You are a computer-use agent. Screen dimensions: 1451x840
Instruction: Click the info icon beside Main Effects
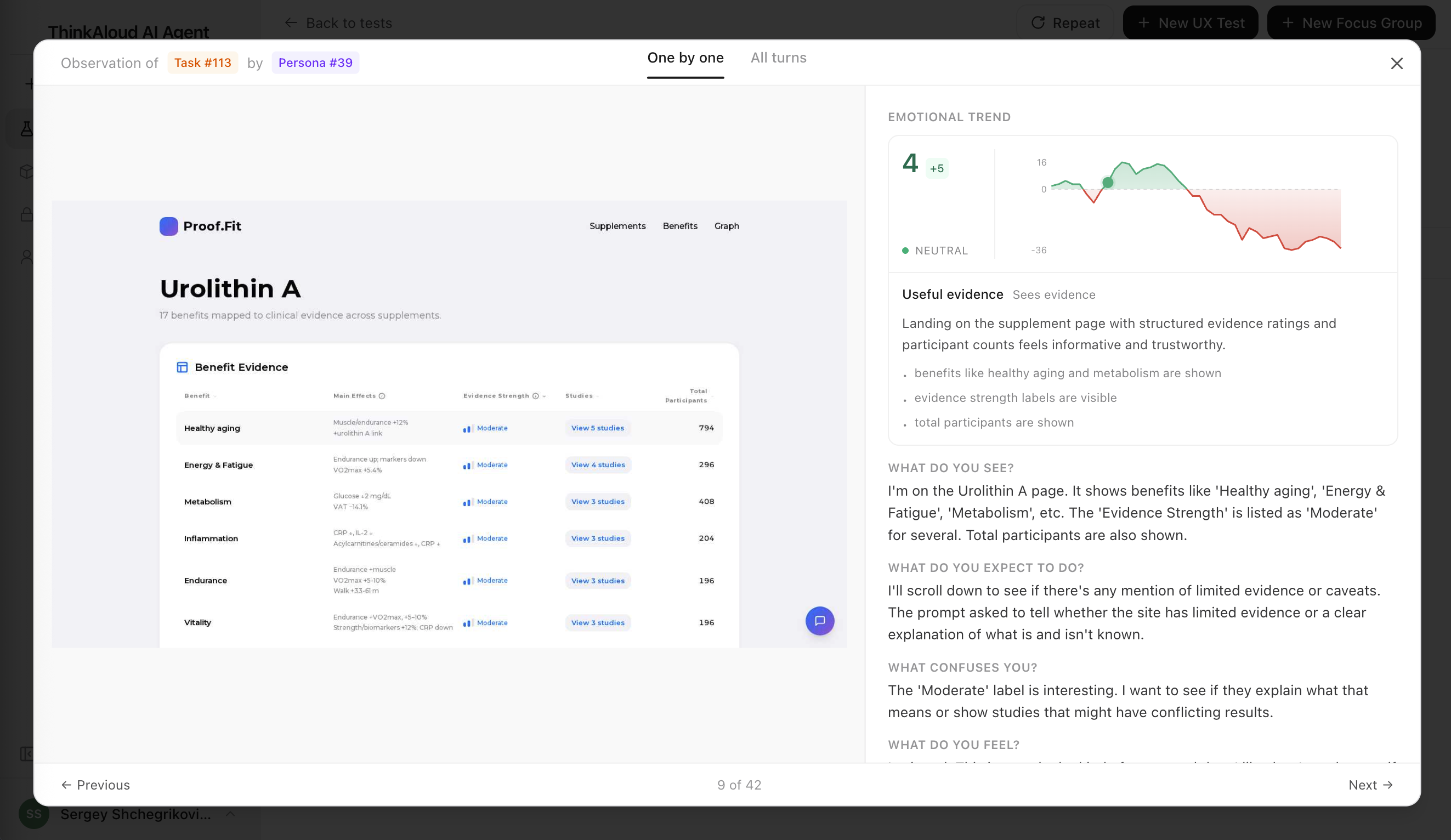[x=382, y=396]
